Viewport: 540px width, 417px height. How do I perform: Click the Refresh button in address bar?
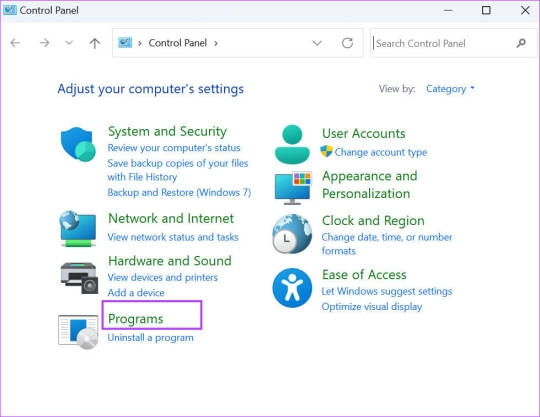point(347,43)
